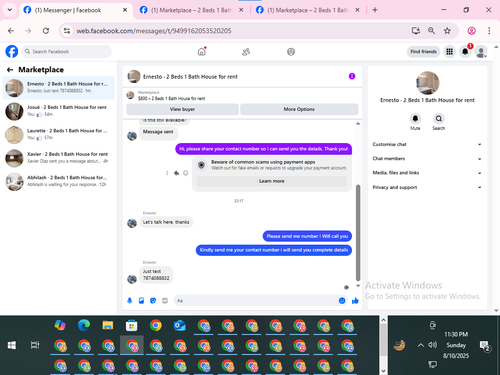Click the Find friends button
The image size is (500, 375).
pyautogui.click(x=423, y=52)
